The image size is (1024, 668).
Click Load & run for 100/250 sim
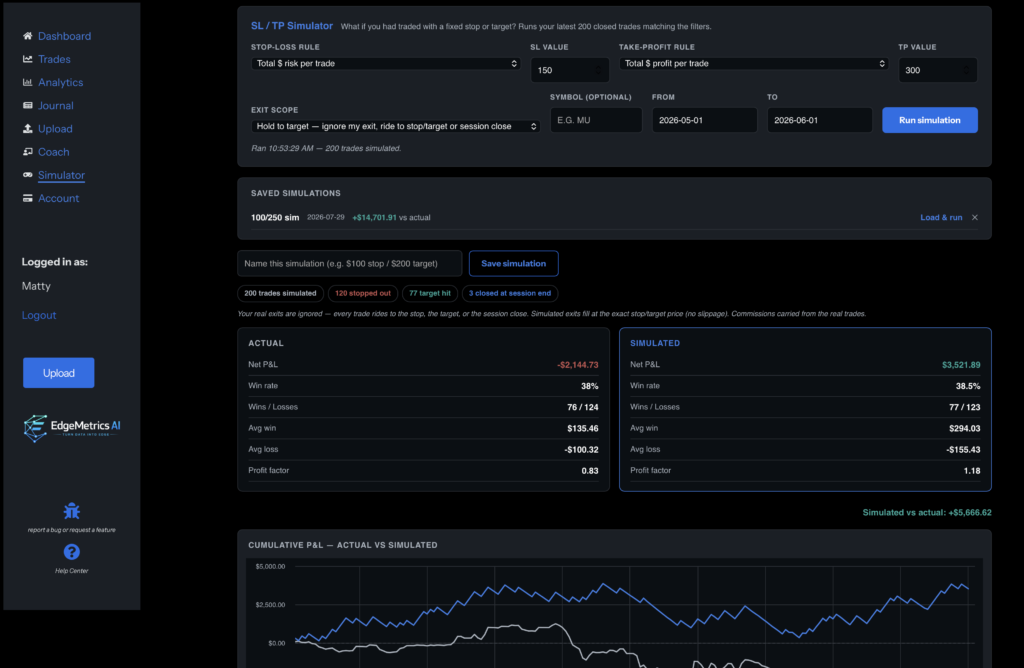[941, 217]
